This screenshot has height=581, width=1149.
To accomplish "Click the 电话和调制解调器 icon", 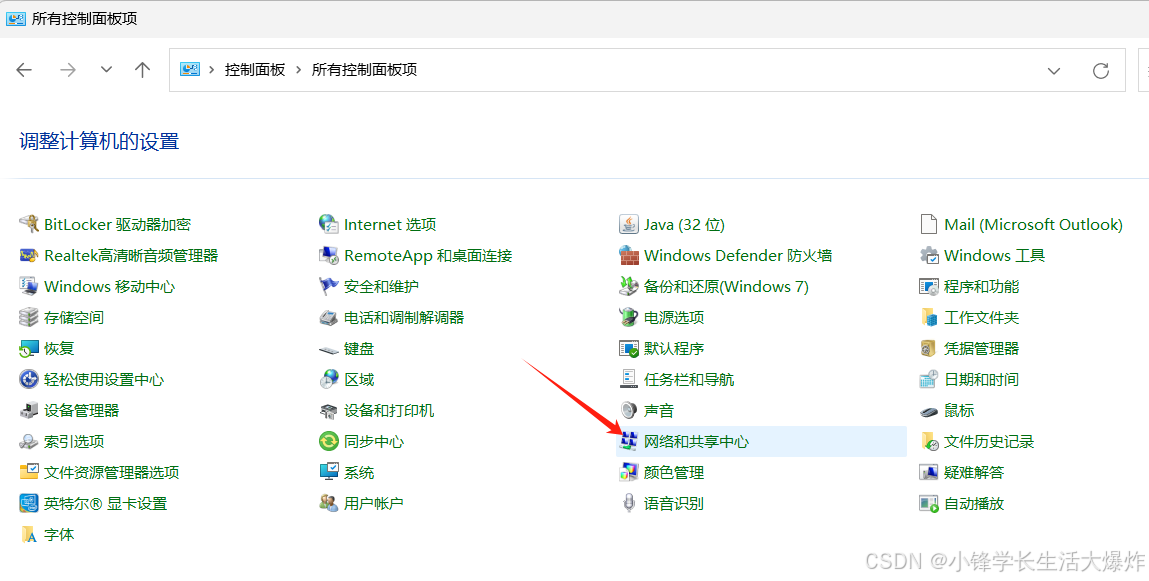I will pos(328,317).
